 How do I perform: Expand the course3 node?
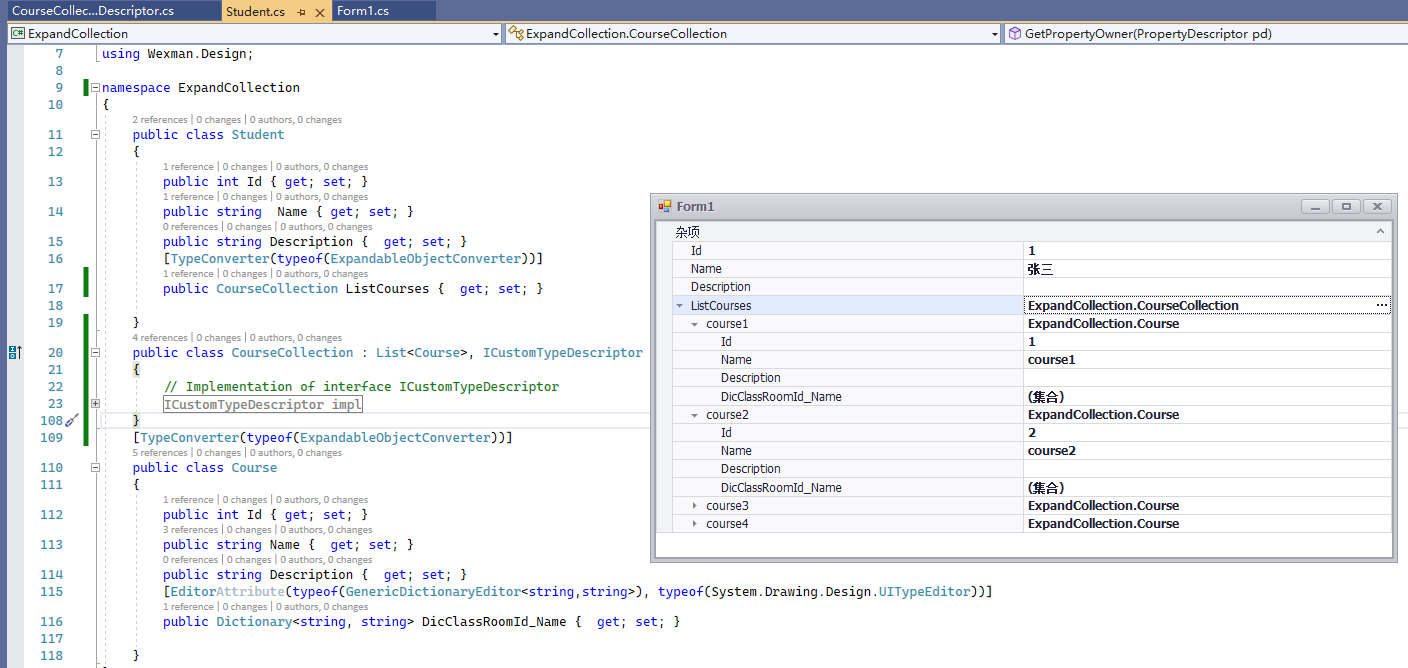pyautogui.click(x=695, y=506)
